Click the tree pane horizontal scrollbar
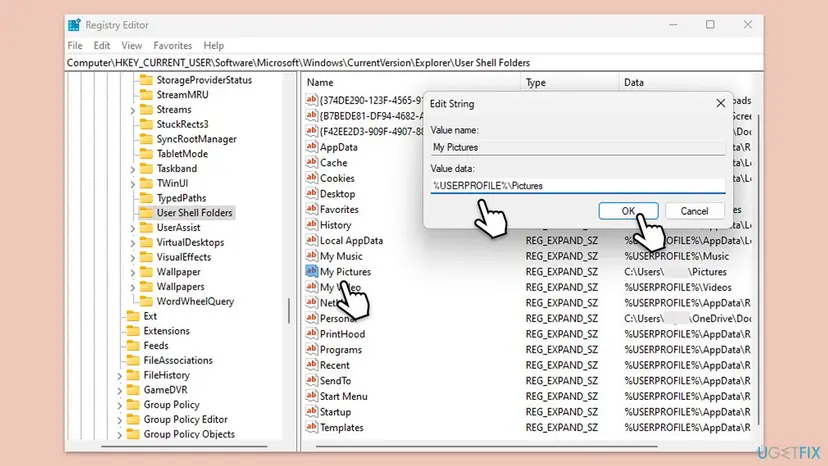Screen dimensions: 828x466 coord(184,446)
